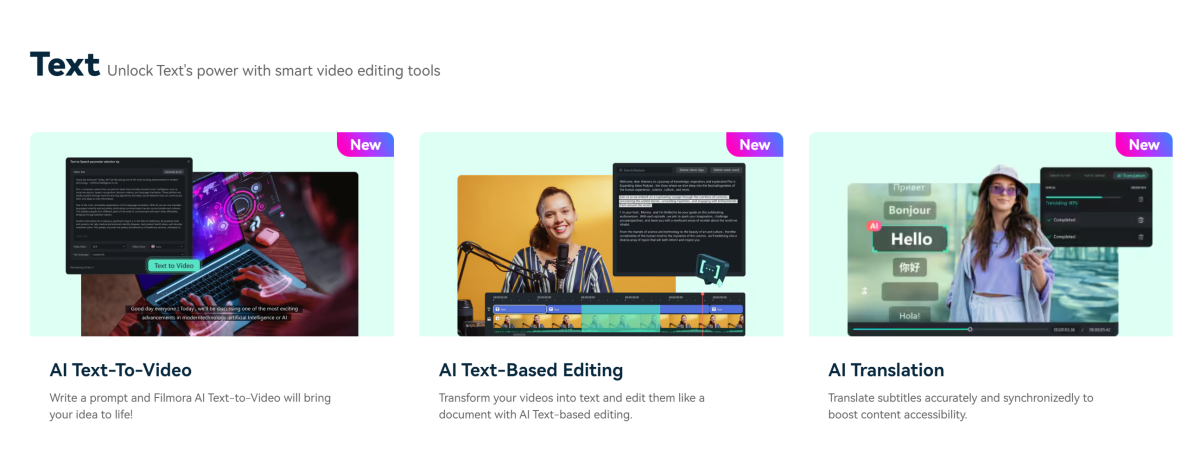Click the 'Write a prompt and Filmora' description

coord(190,405)
